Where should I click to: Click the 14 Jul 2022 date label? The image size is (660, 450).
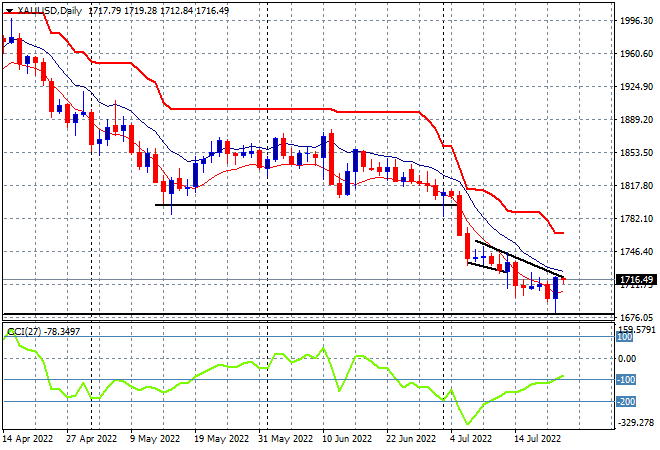pyautogui.click(x=538, y=438)
